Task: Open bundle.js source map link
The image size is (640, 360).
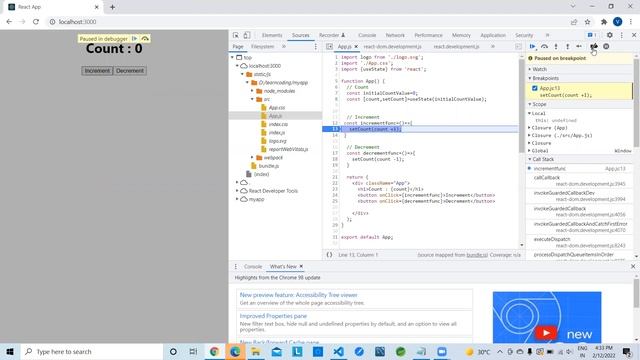Action: (x=477, y=255)
